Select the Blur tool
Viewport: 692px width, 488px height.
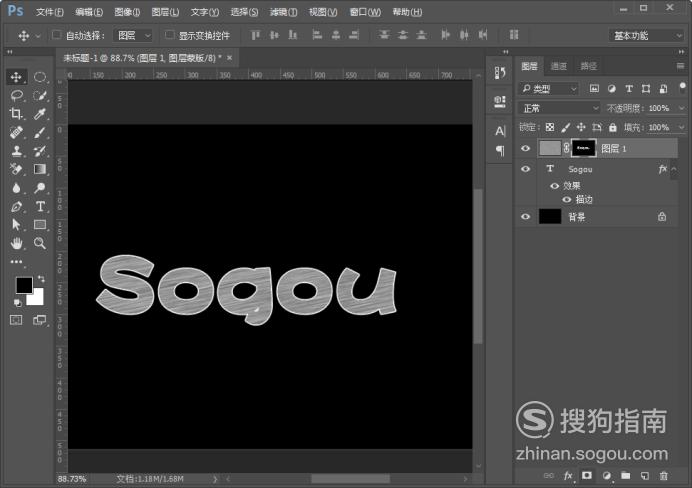pos(16,188)
